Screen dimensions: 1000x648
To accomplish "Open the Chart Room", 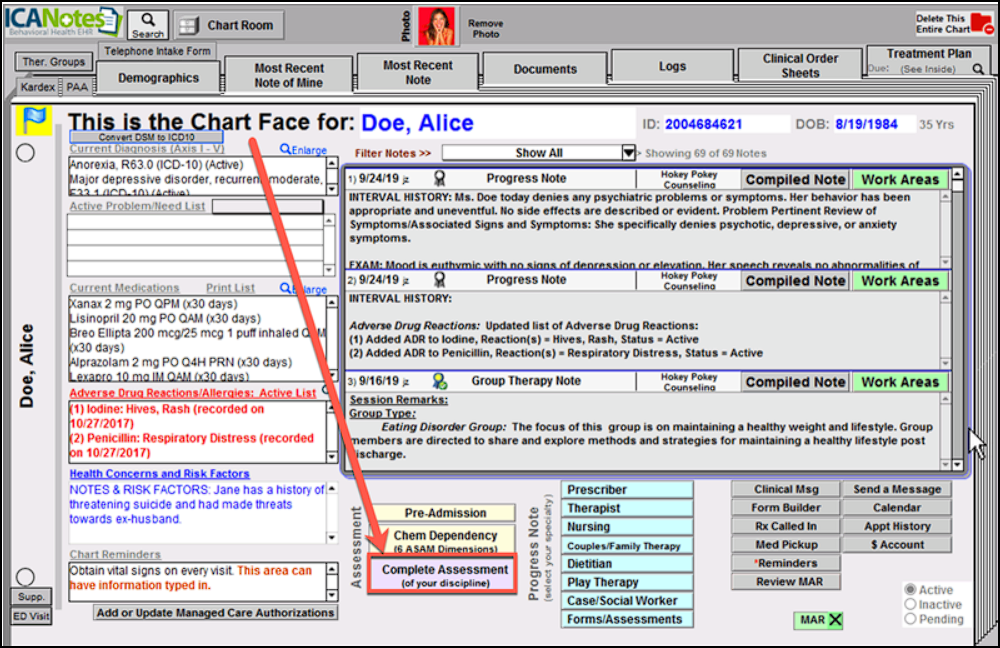I will click(x=230, y=26).
